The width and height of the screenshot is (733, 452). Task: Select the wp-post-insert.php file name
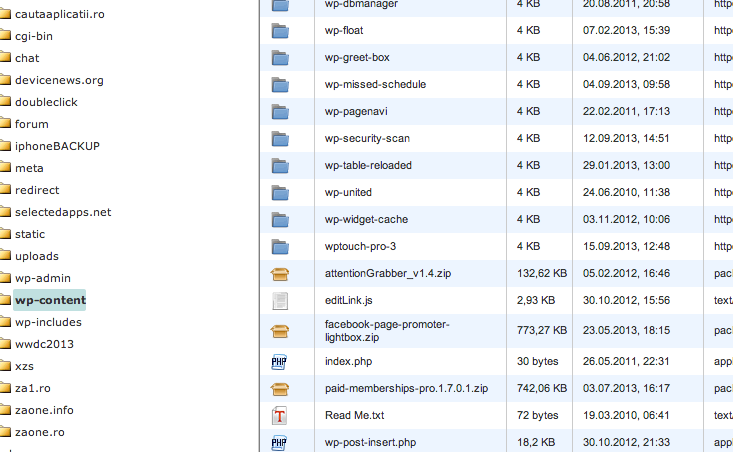371,442
